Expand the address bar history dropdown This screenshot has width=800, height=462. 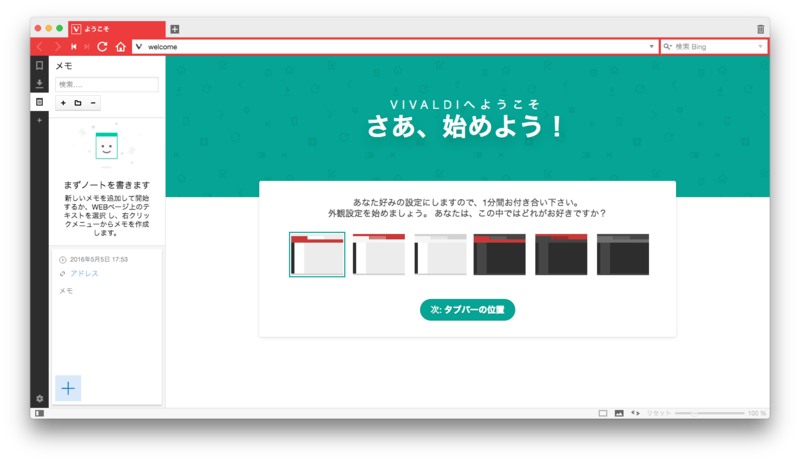point(652,47)
